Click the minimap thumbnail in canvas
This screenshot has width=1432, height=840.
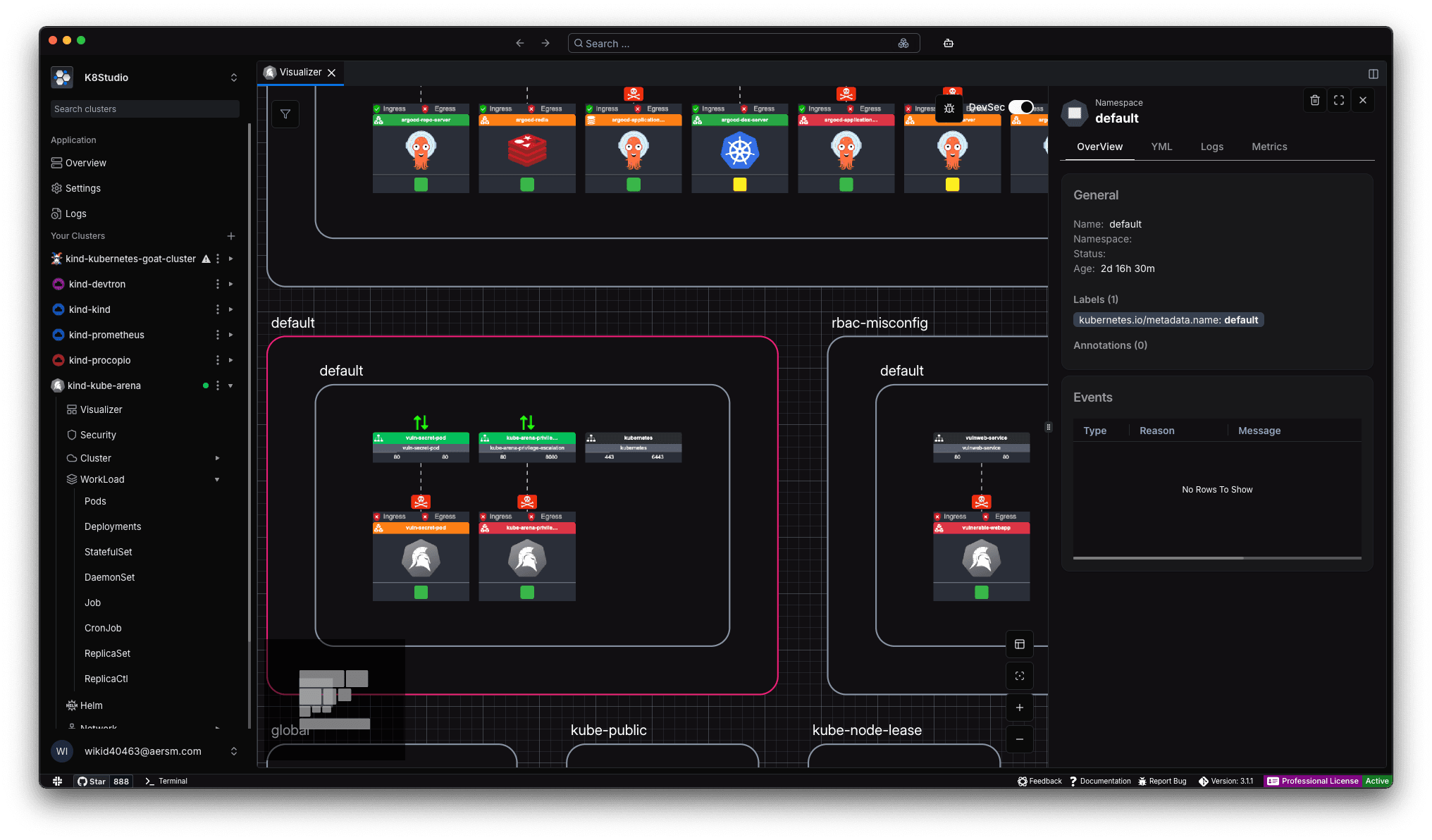tap(335, 699)
